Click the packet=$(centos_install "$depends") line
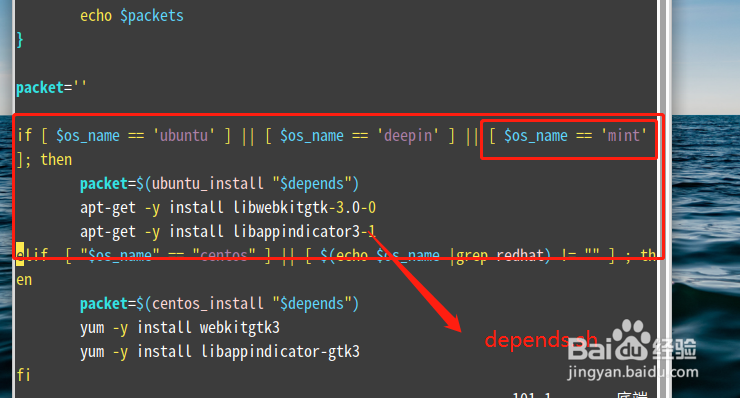 coord(219,304)
